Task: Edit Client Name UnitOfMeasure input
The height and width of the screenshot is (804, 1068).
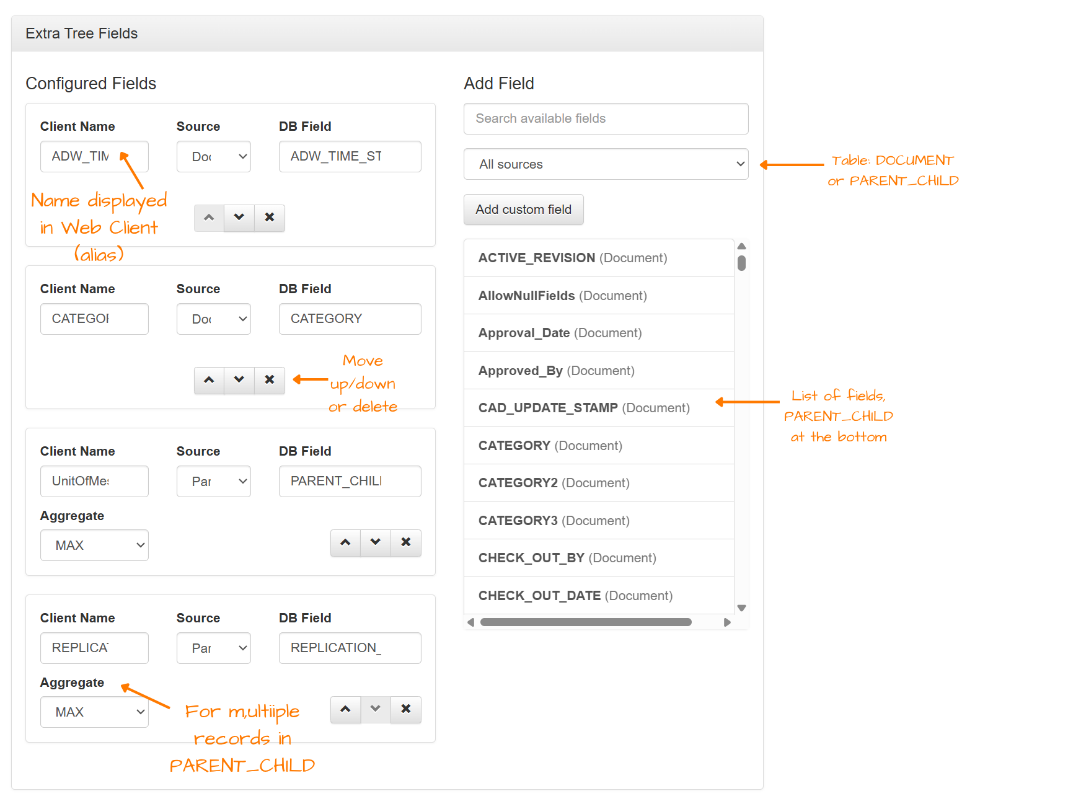Action: click(x=95, y=481)
